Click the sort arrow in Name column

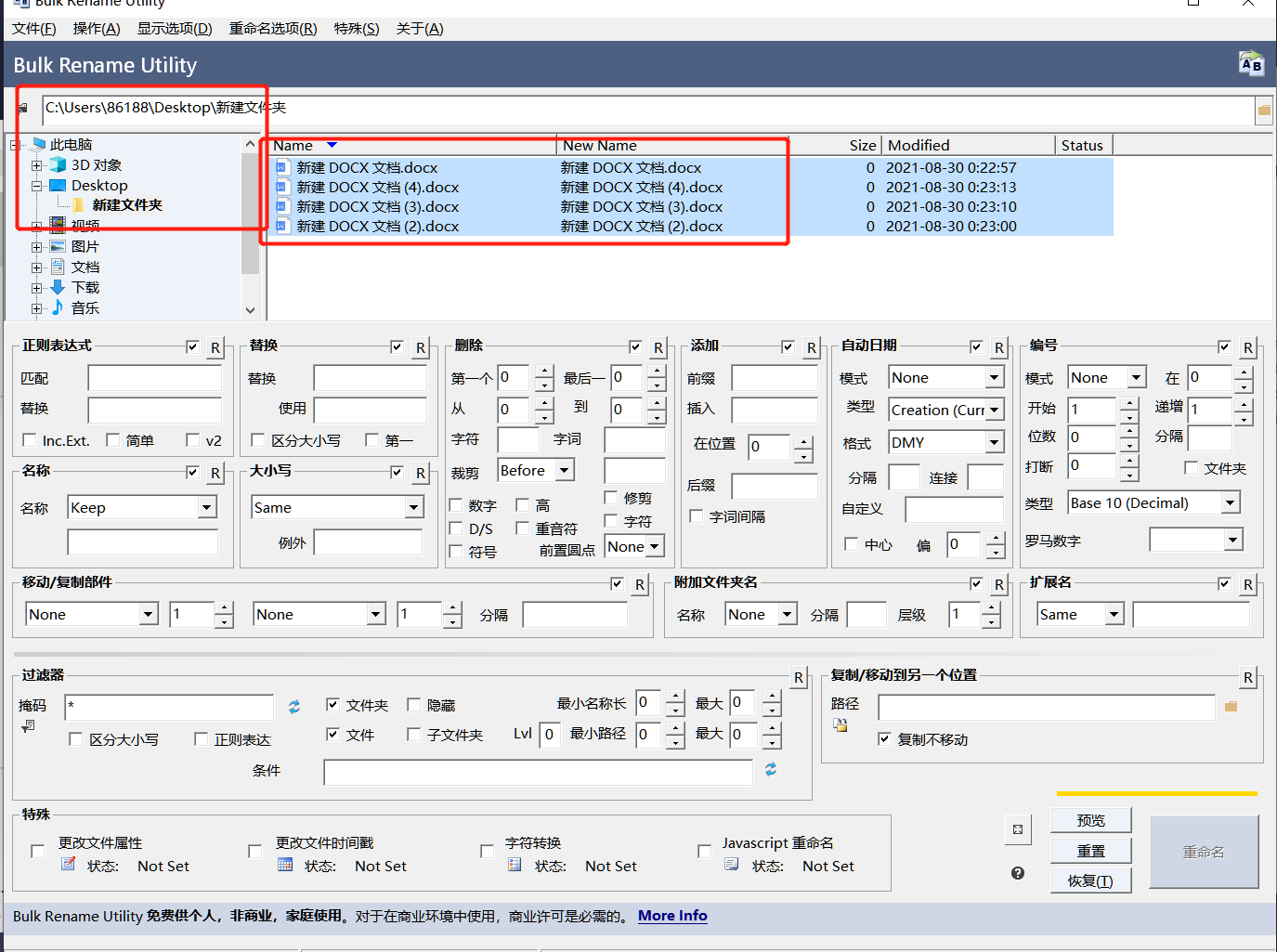(x=332, y=145)
